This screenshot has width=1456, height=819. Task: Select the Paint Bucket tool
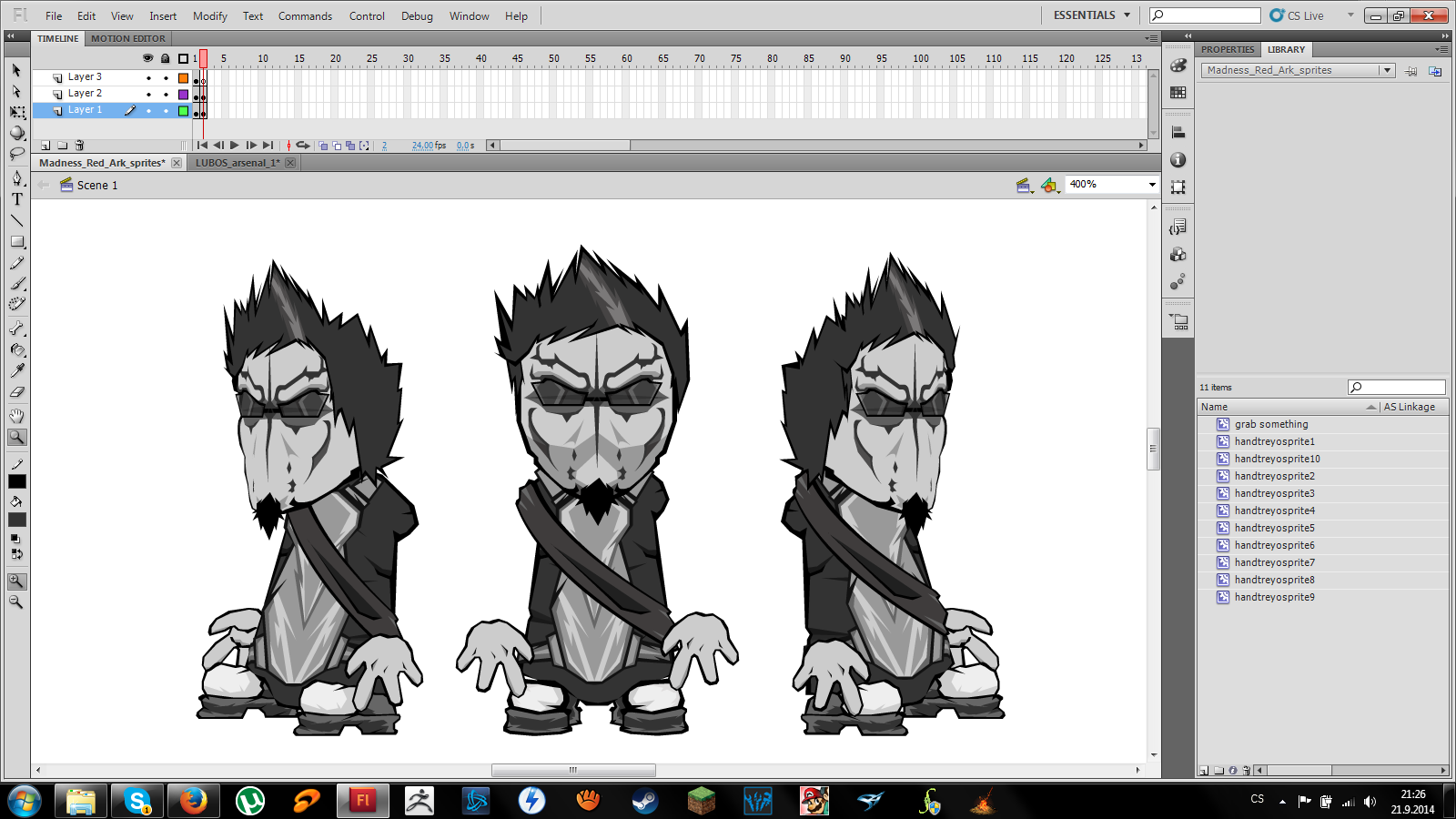[16, 349]
